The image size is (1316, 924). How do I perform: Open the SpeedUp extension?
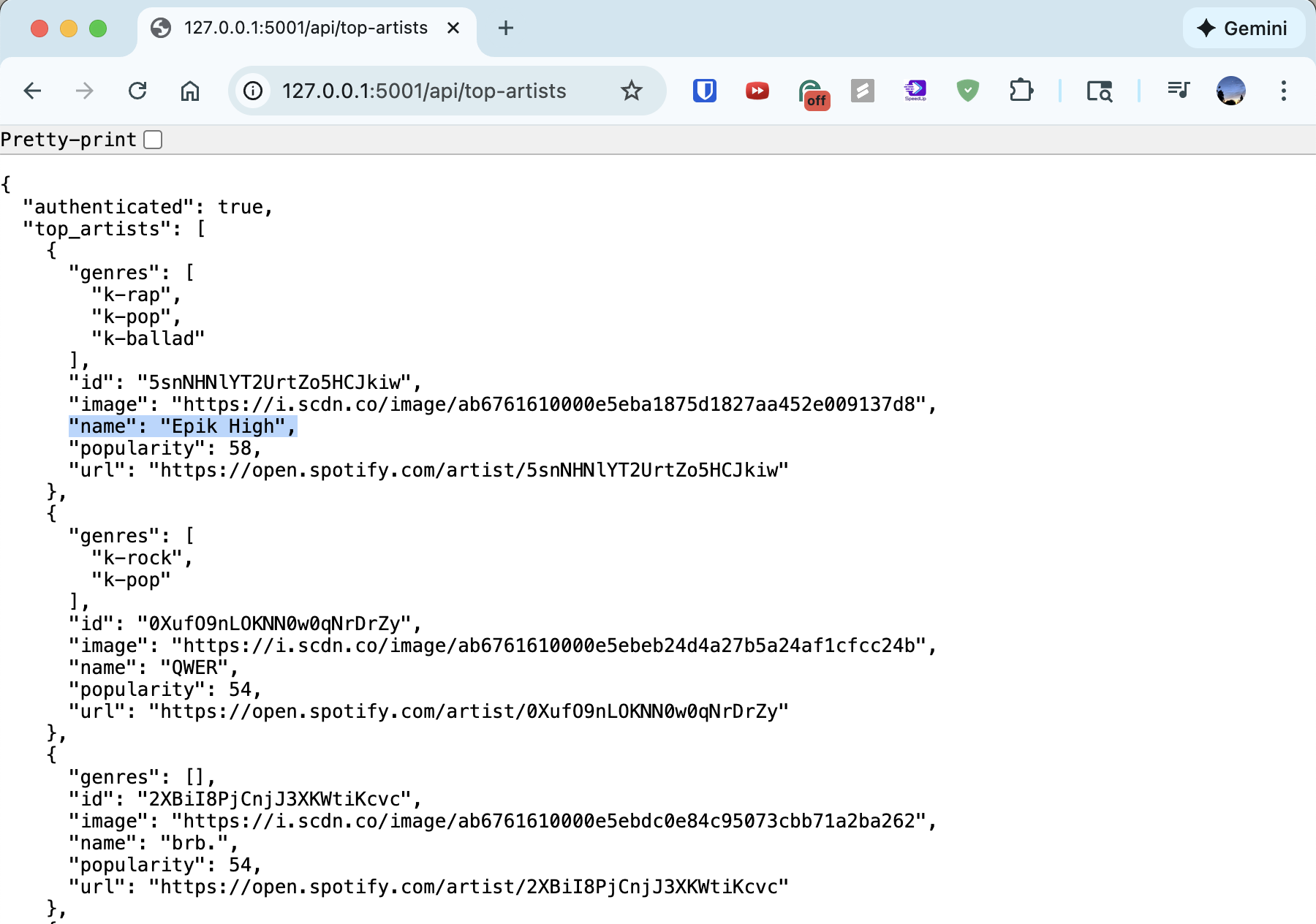coord(915,91)
